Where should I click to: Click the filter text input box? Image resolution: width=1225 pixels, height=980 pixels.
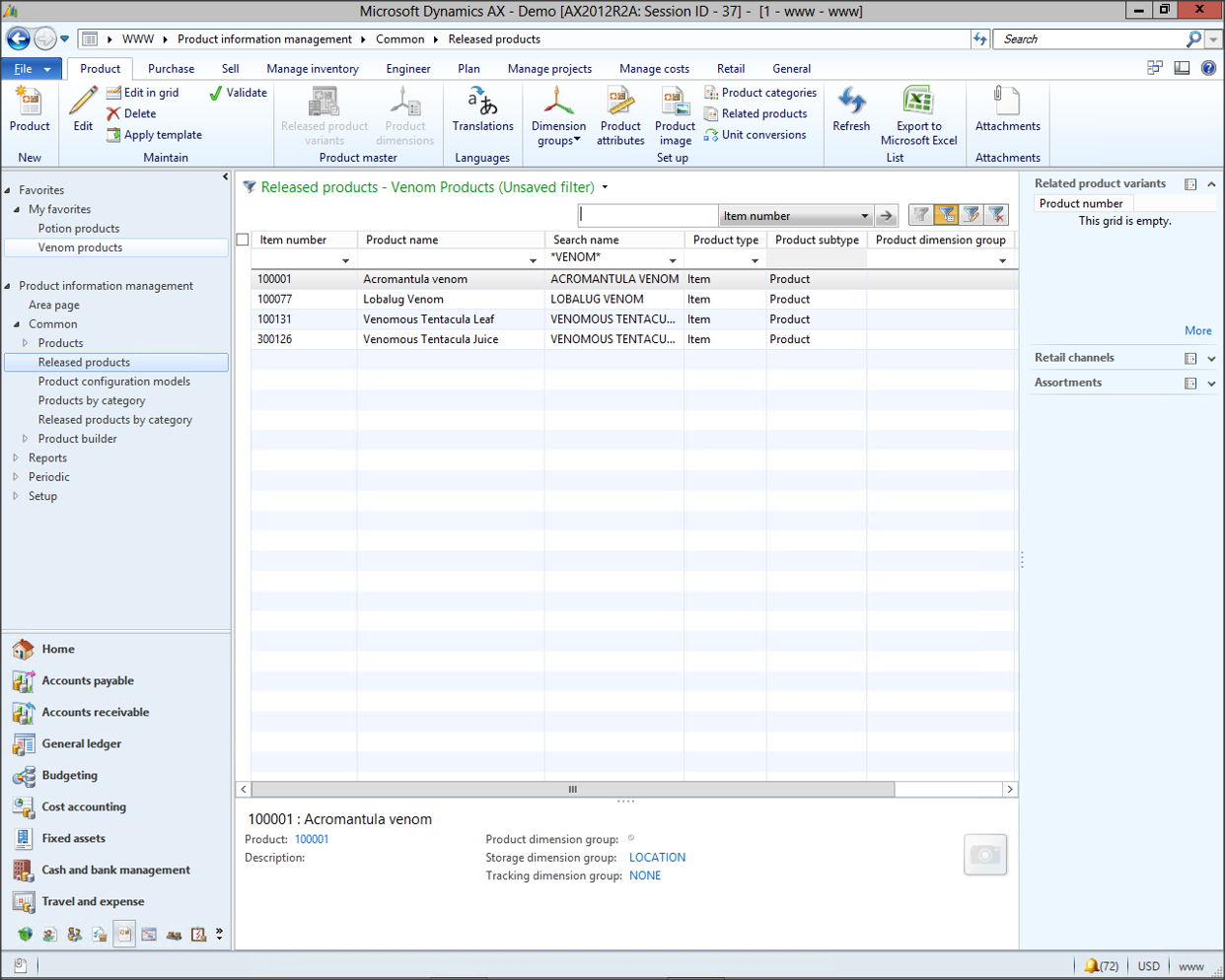[648, 216]
